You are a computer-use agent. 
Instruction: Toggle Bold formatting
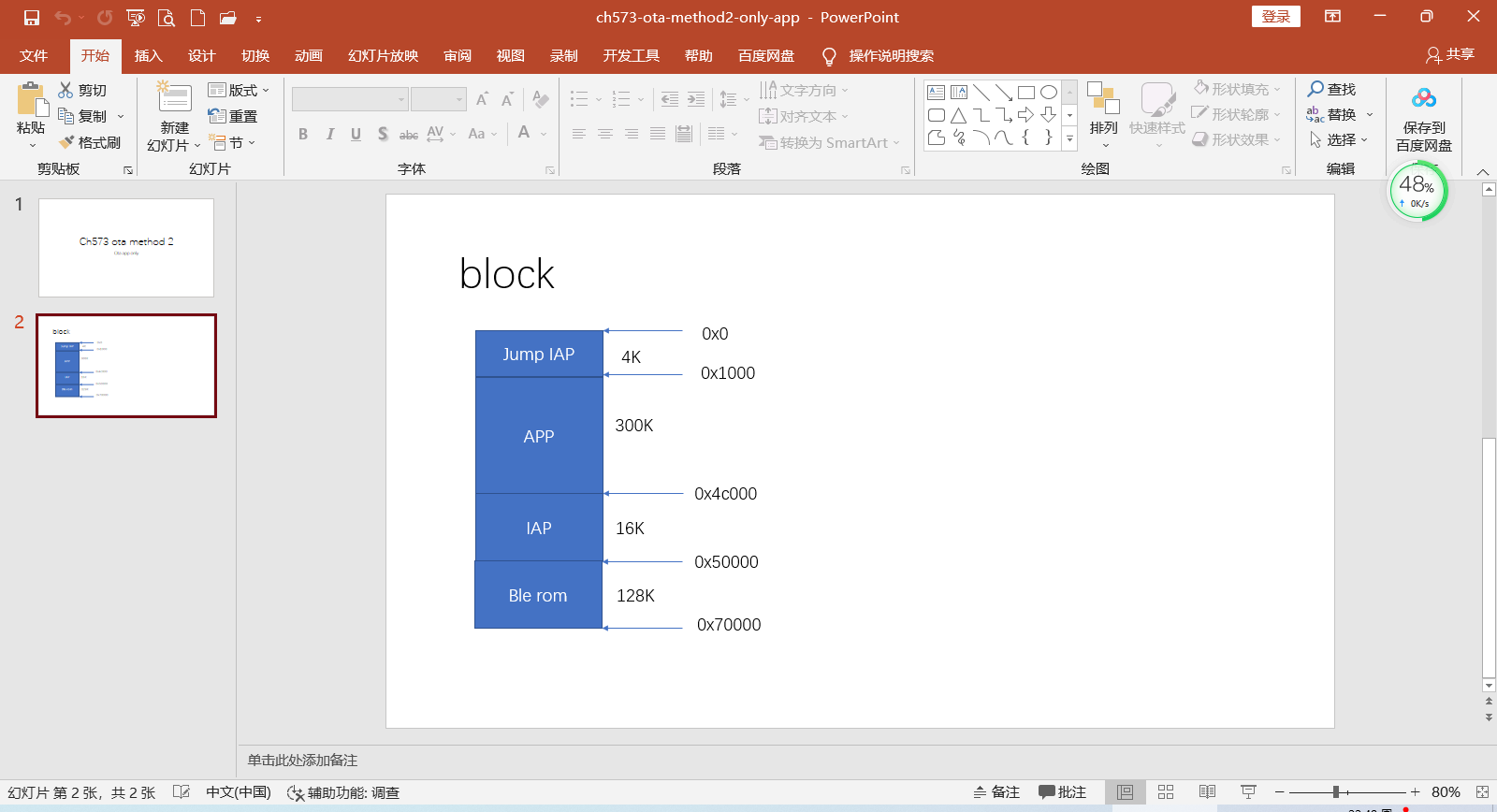coord(303,135)
